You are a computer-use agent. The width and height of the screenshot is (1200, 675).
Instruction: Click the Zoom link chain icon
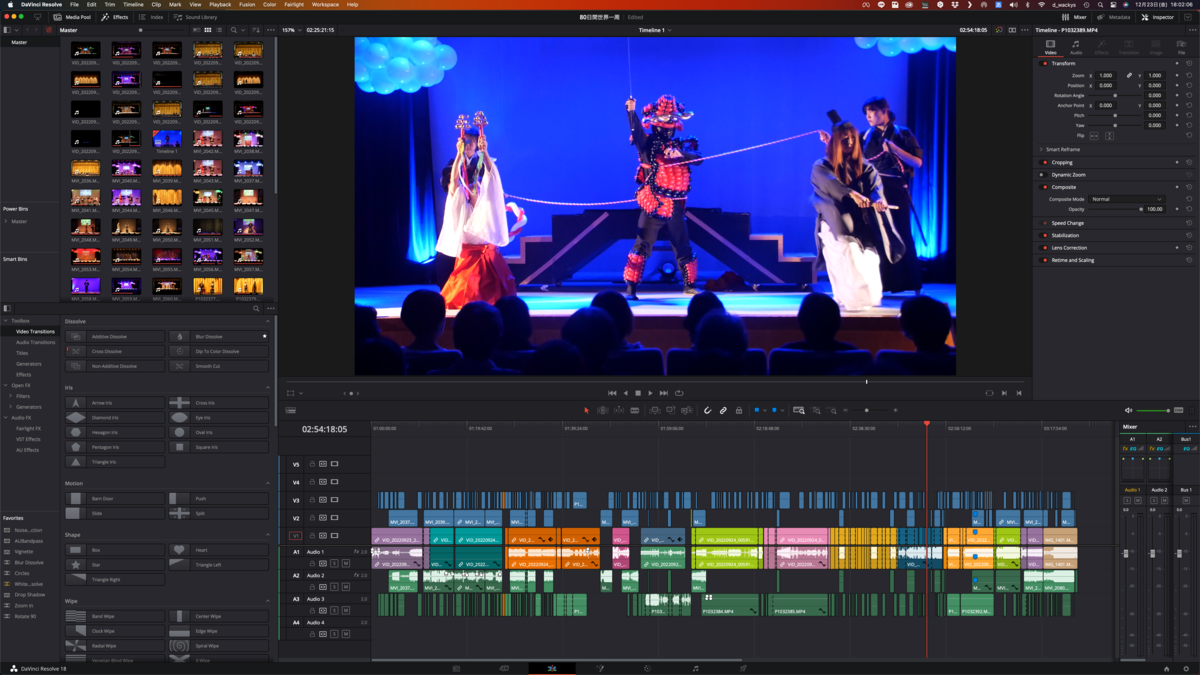(x=1129, y=75)
